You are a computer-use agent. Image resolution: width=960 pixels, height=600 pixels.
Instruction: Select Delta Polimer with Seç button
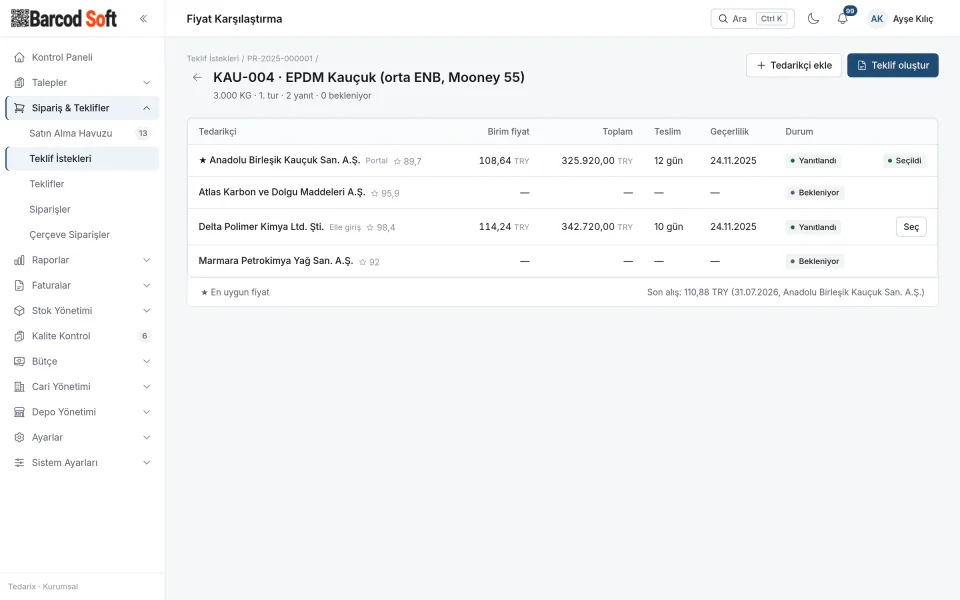click(911, 227)
